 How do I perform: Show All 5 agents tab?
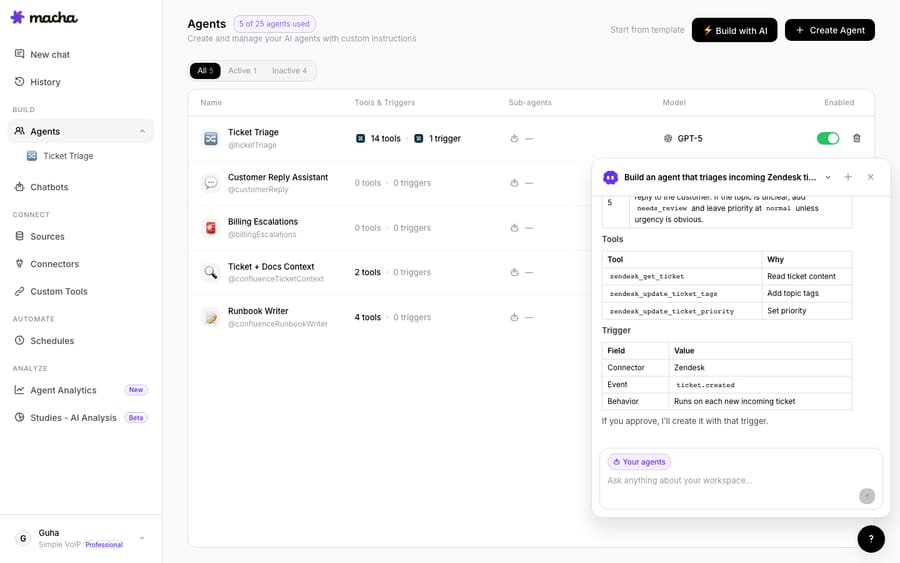coord(205,71)
